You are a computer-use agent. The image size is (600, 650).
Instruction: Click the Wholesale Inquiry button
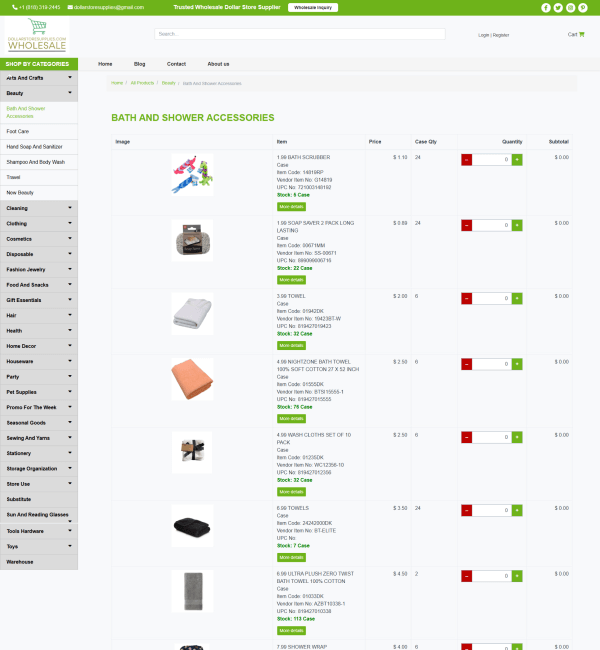click(x=312, y=7)
